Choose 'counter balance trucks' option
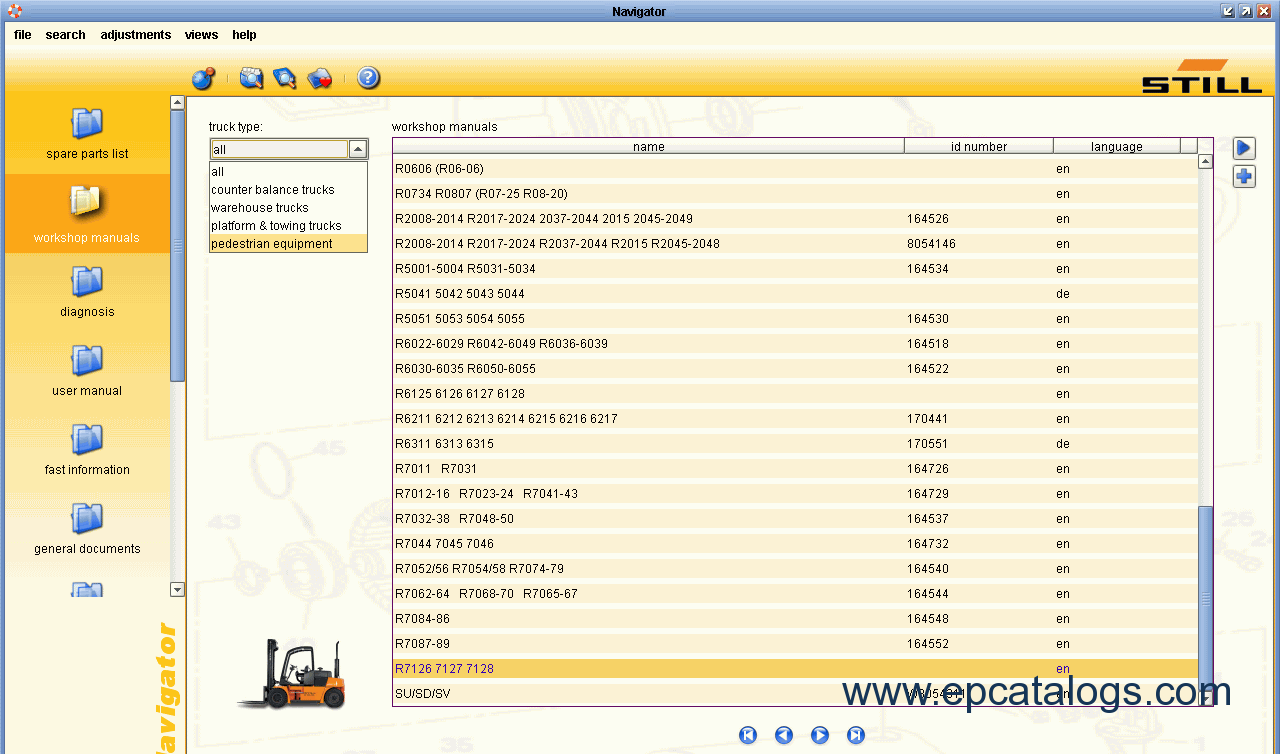1280x754 pixels. click(x=288, y=190)
